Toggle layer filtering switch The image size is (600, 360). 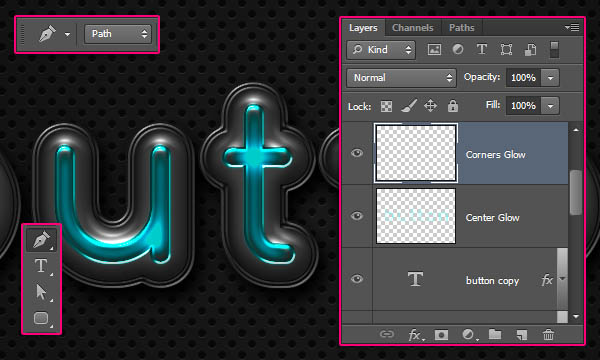click(554, 50)
